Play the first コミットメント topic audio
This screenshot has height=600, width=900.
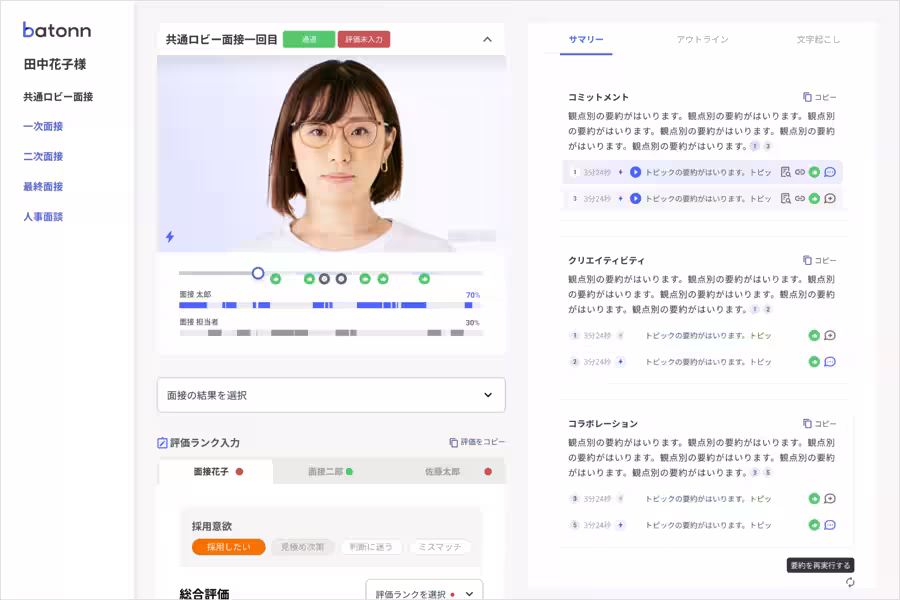(x=635, y=172)
